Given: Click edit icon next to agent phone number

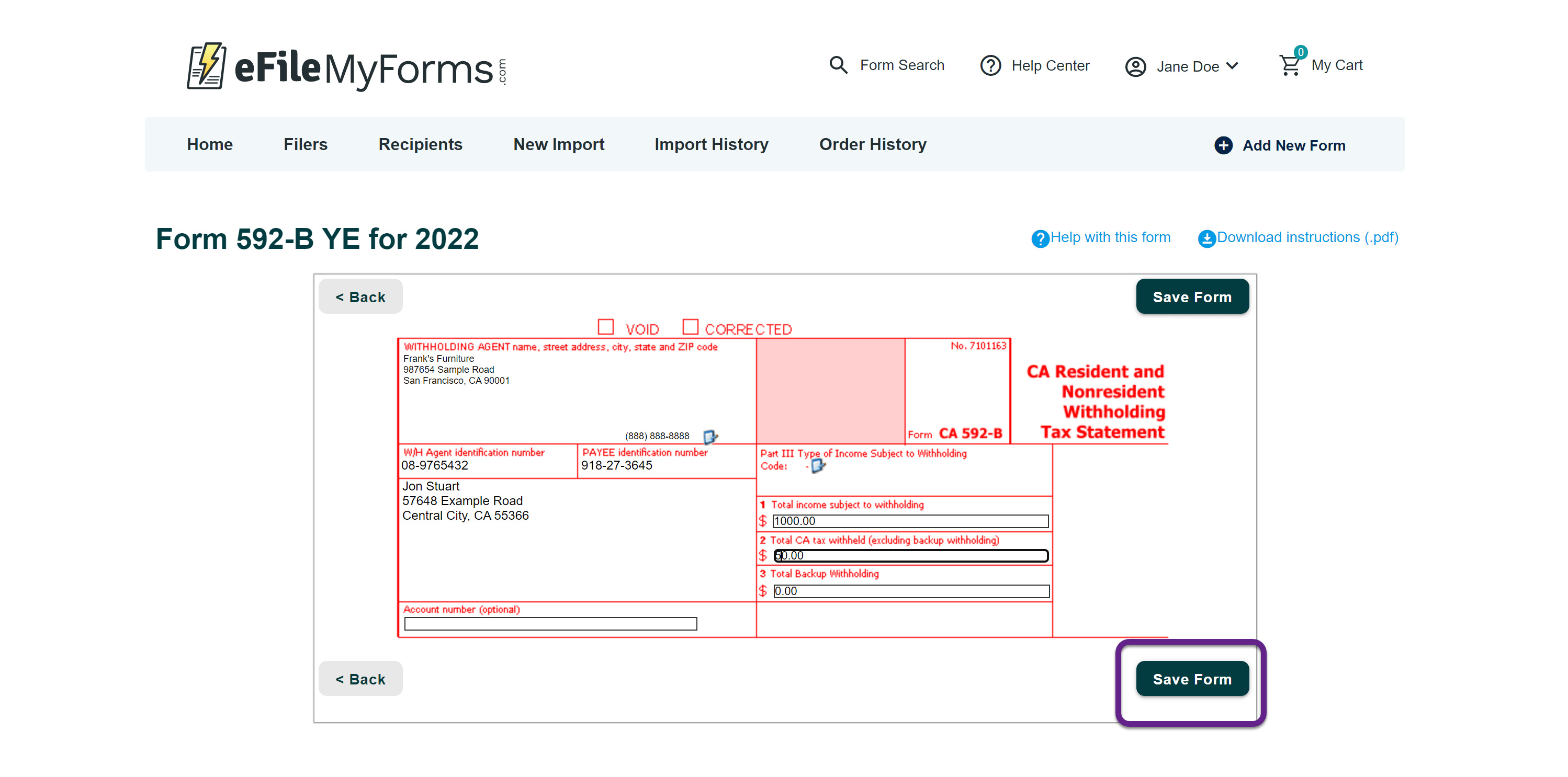Looking at the screenshot, I should pyautogui.click(x=710, y=436).
